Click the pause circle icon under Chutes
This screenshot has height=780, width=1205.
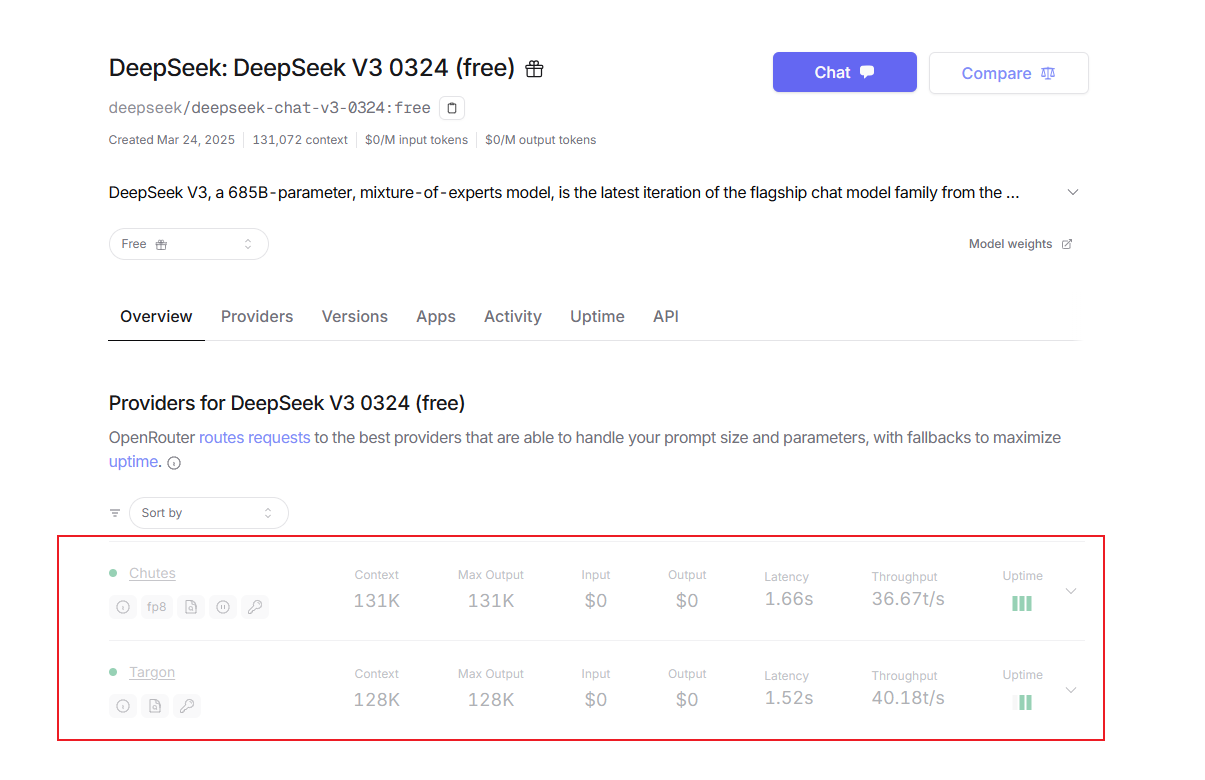tap(223, 606)
